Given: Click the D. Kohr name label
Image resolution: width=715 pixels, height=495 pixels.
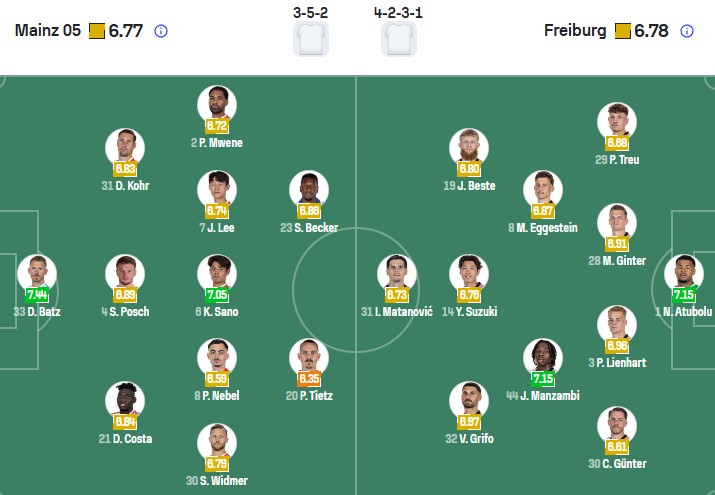Looking at the screenshot, I should (x=125, y=185).
